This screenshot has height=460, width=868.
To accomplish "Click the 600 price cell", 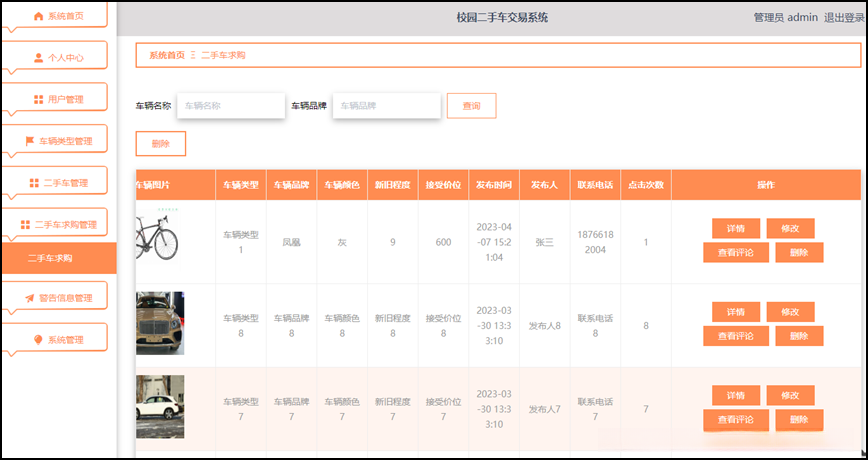I will 443,242.
